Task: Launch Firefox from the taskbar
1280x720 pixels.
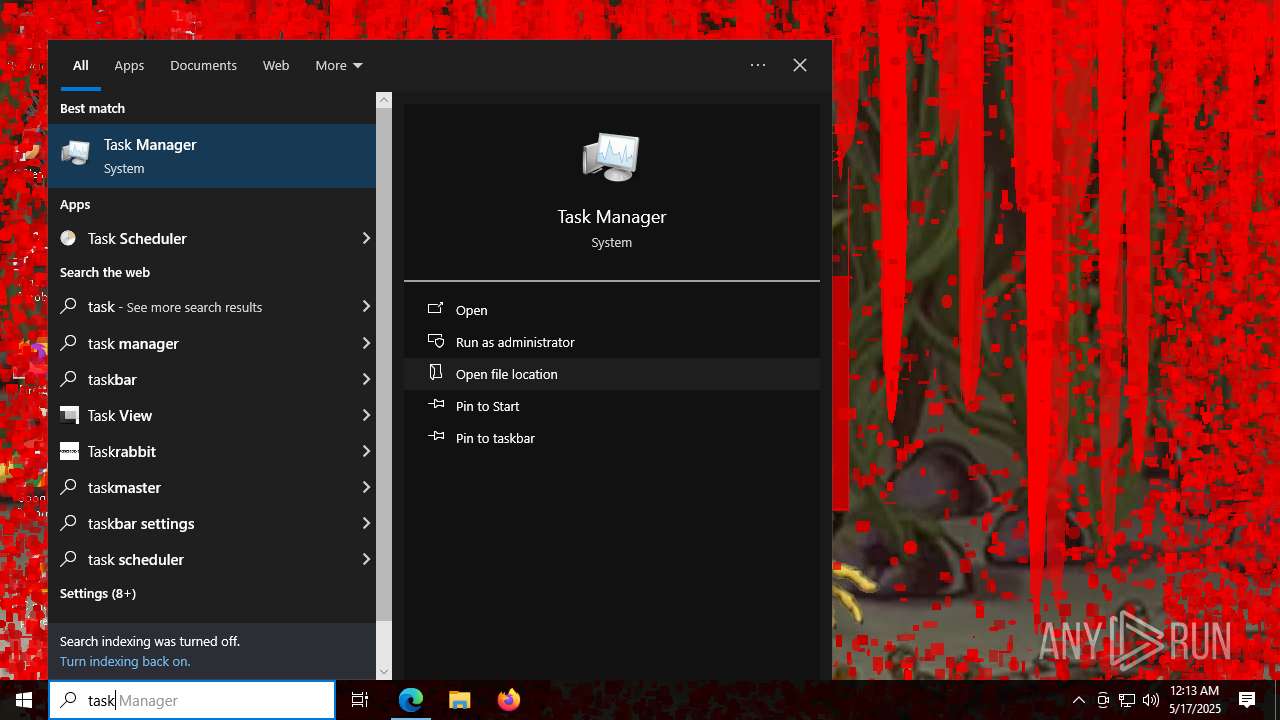Action: pyautogui.click(x=508, y=700)
